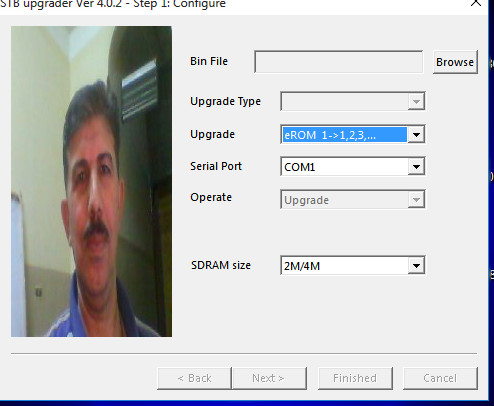
Task: Click the Next button
Action: click(269, 378)
